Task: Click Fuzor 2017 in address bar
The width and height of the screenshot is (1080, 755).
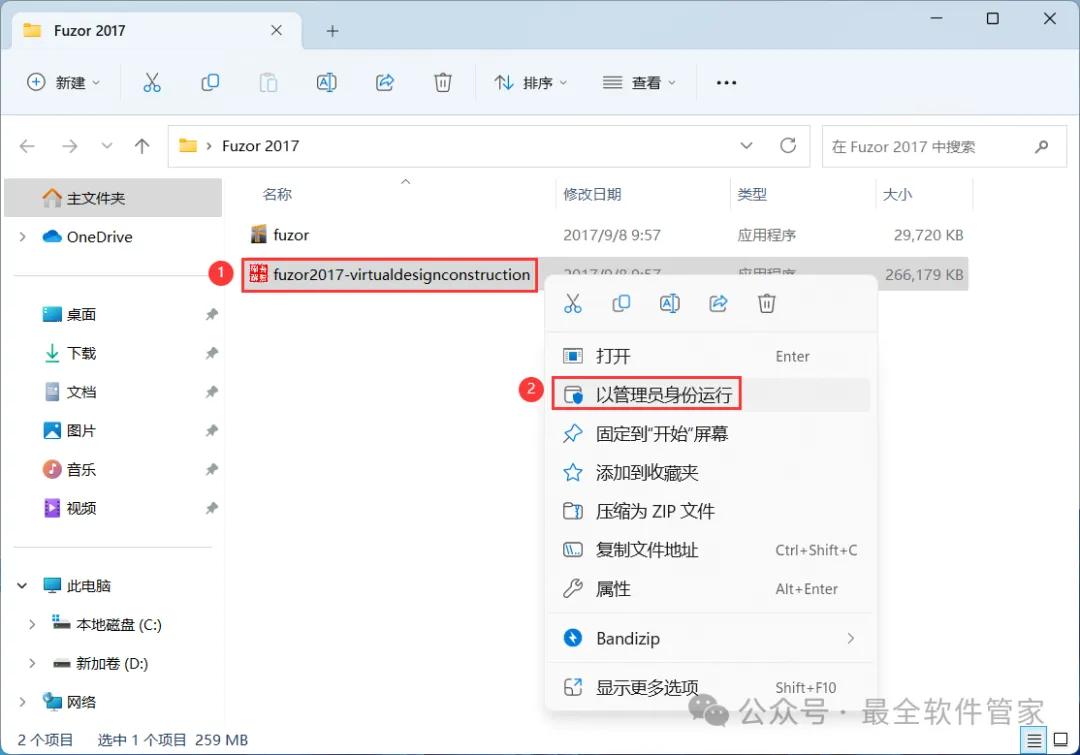Action: tap(260, 146)
